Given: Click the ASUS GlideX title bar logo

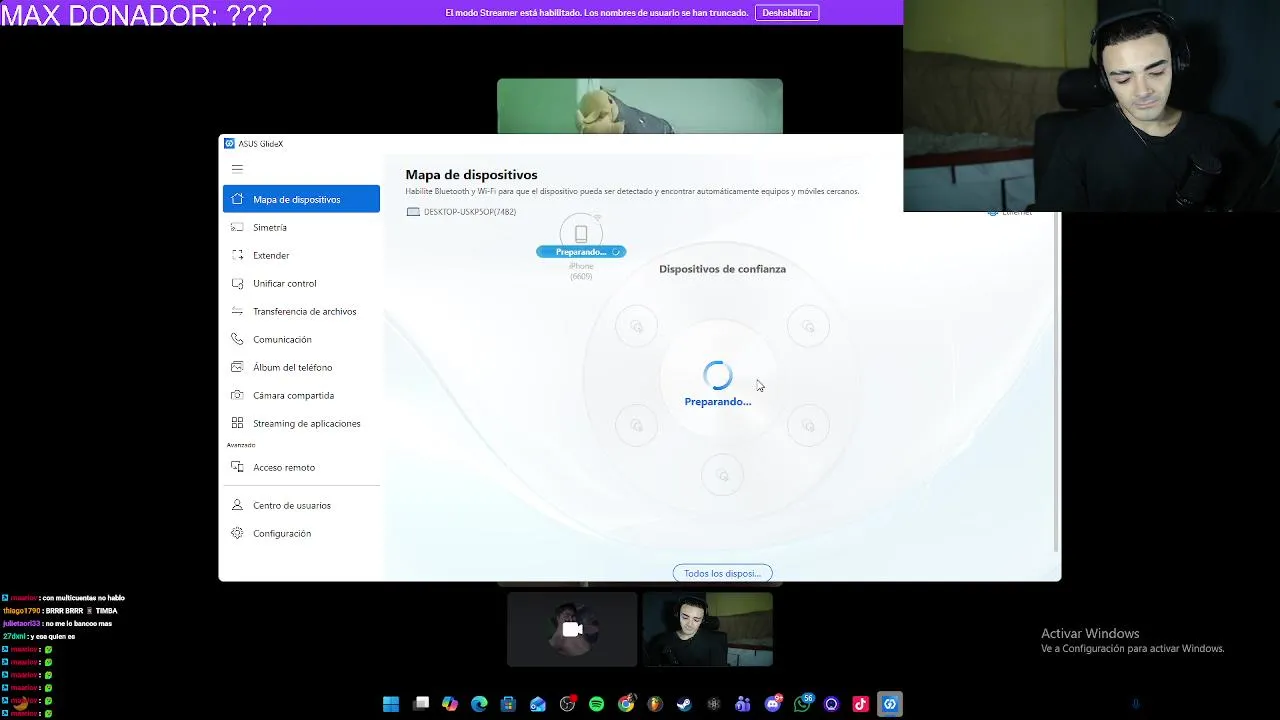Looking at the screenshot, I should [229, 143].
